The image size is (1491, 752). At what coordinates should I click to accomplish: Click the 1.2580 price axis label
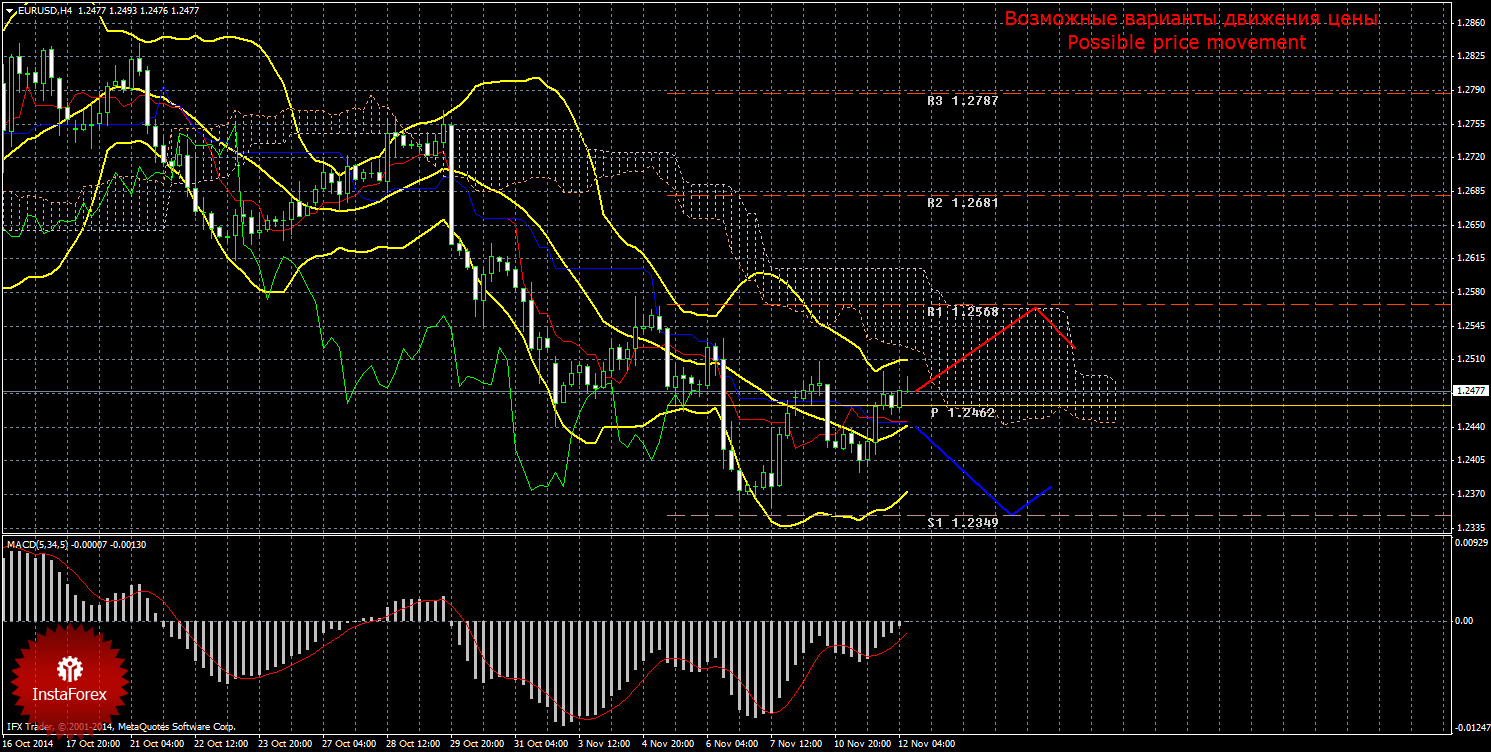point(1470,292)
